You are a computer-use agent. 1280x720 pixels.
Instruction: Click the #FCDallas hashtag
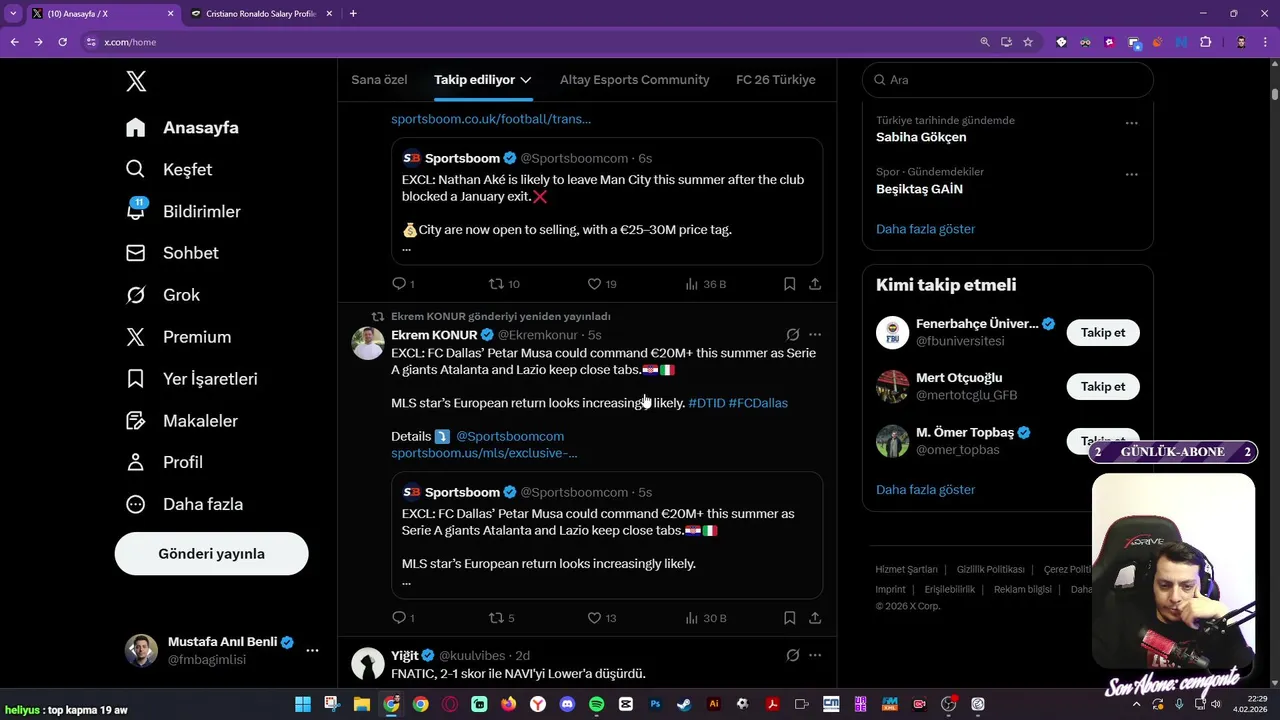coord(758,403)
